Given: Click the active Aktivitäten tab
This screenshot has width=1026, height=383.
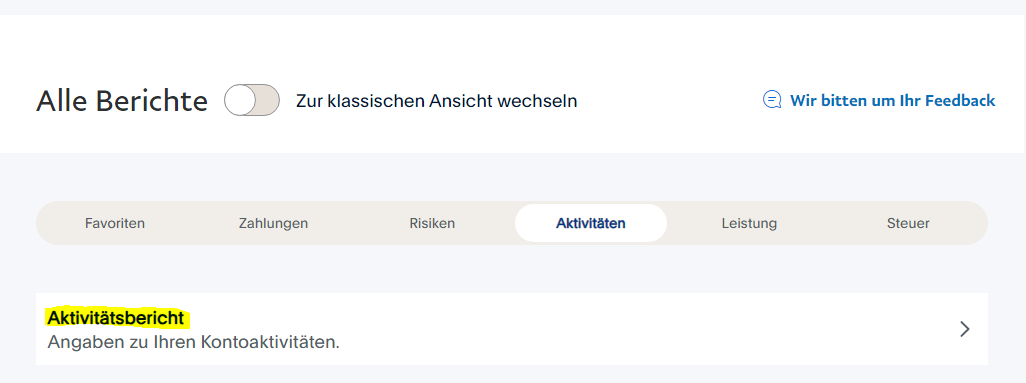Looking at the screenshot, I should [x=591, y=223].
